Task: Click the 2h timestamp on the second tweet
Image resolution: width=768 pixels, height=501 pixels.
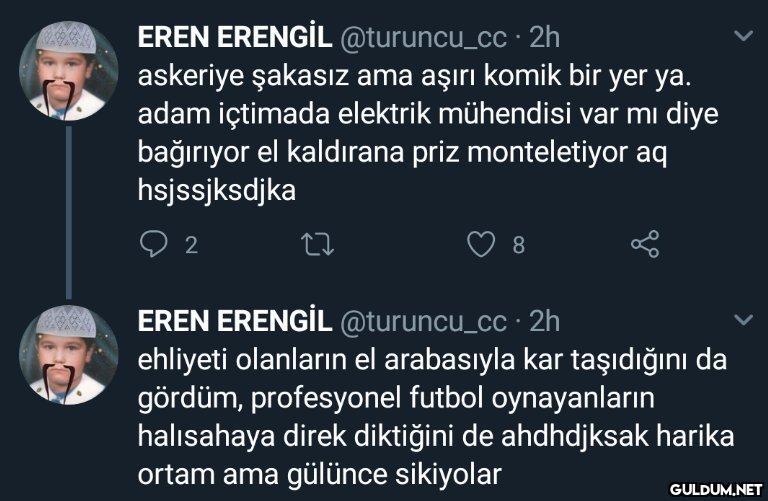Action: pos(544,320)
